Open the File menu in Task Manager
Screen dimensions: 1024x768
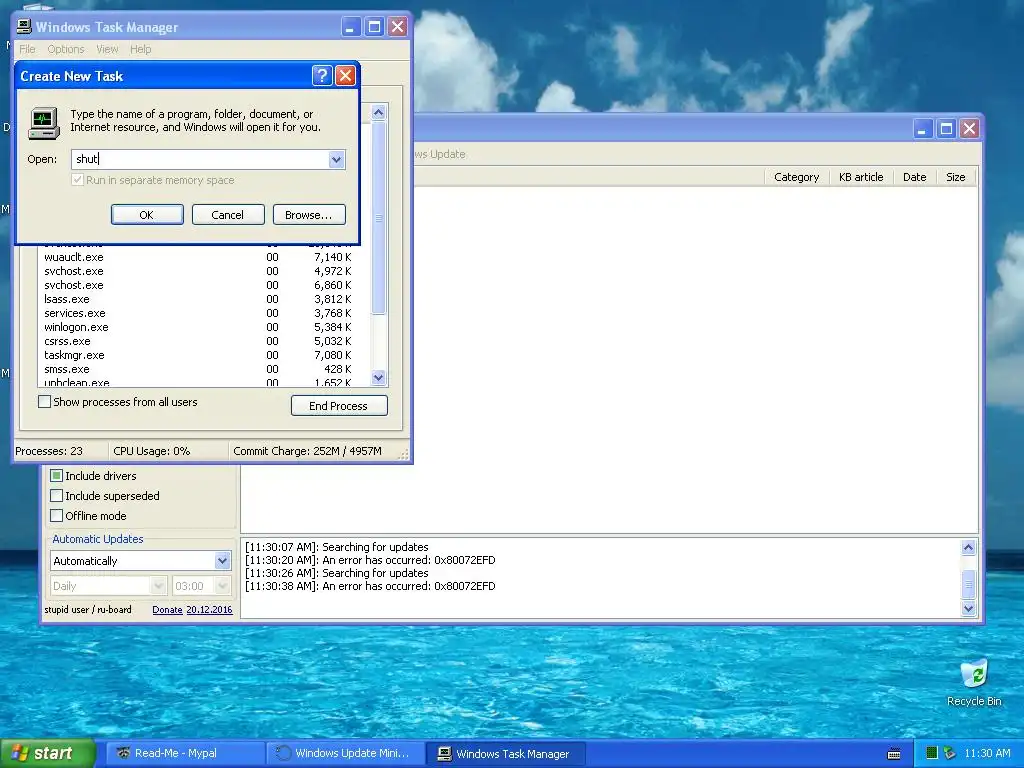(x=27, y=49)
